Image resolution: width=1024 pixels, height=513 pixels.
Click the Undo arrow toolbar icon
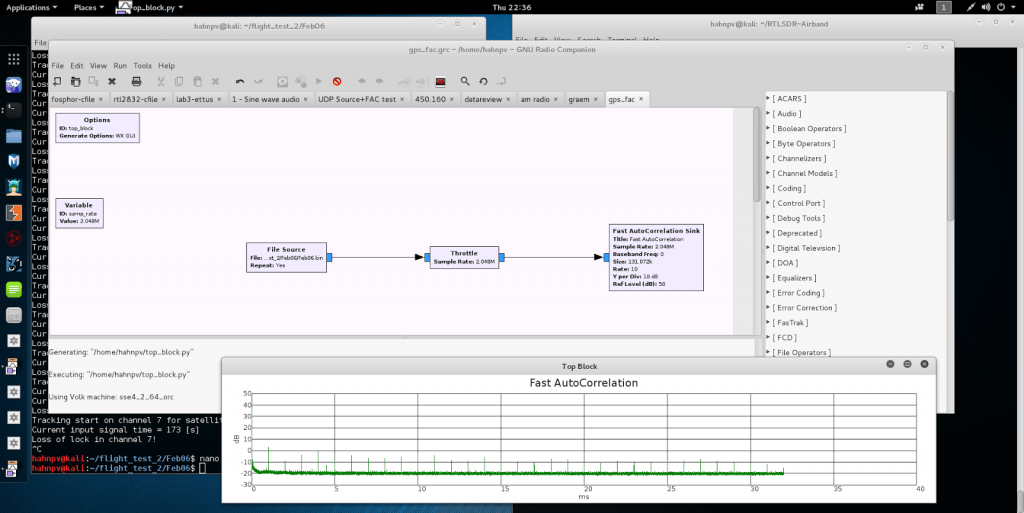[x=240, y=82]
